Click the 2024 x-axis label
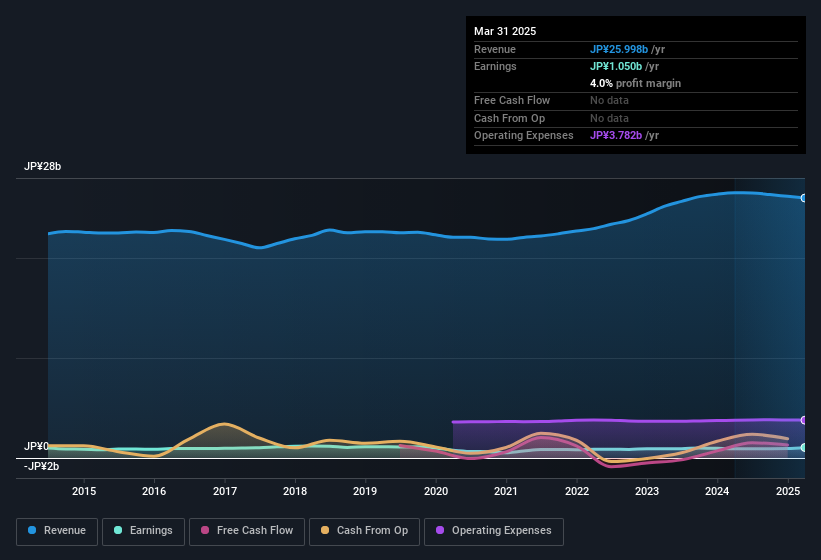This screenshot has height=560, width=821. pyautogui.click(x=717, y=491)
